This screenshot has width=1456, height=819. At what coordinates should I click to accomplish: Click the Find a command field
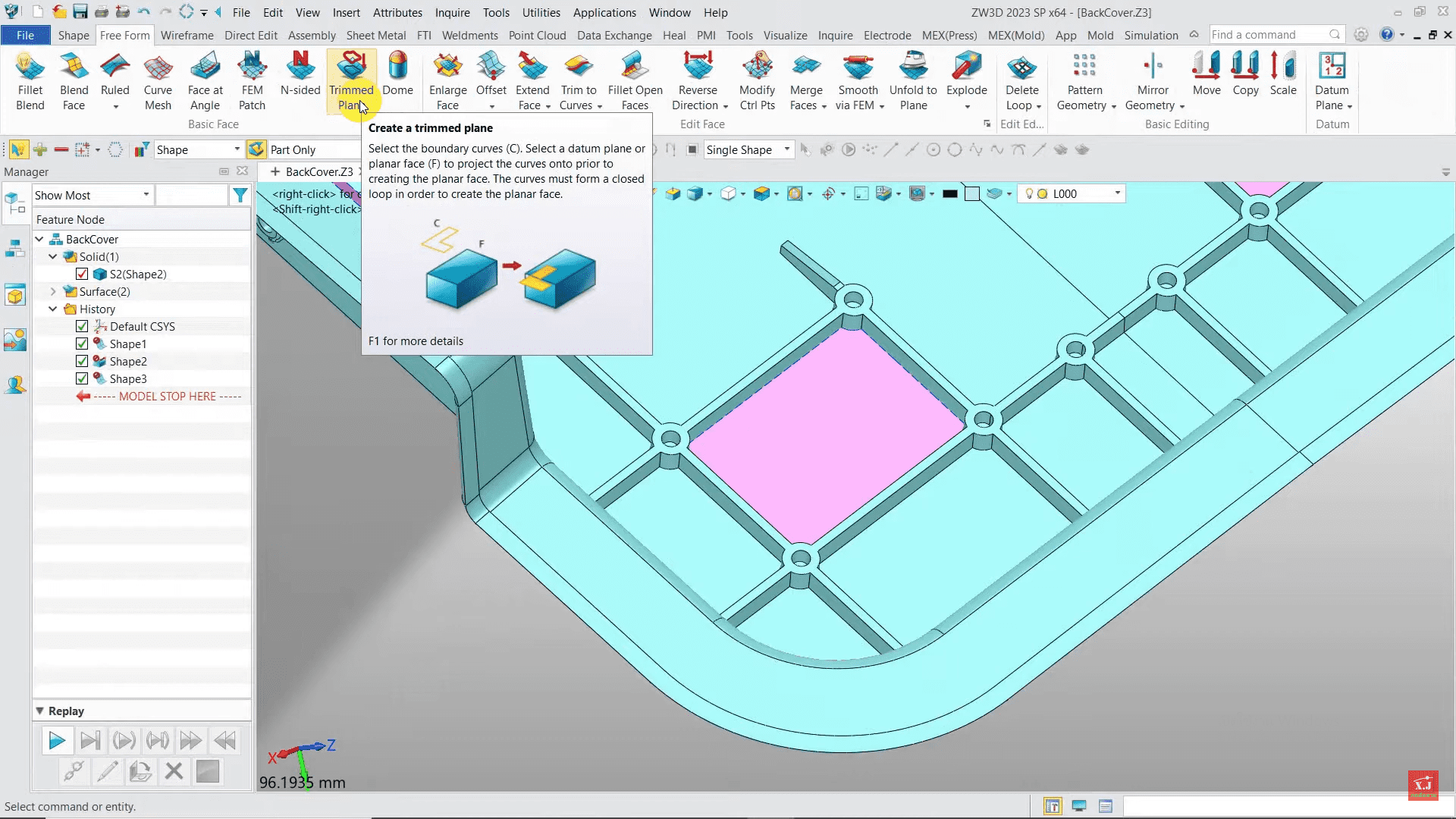click(x=1268, y=35)
